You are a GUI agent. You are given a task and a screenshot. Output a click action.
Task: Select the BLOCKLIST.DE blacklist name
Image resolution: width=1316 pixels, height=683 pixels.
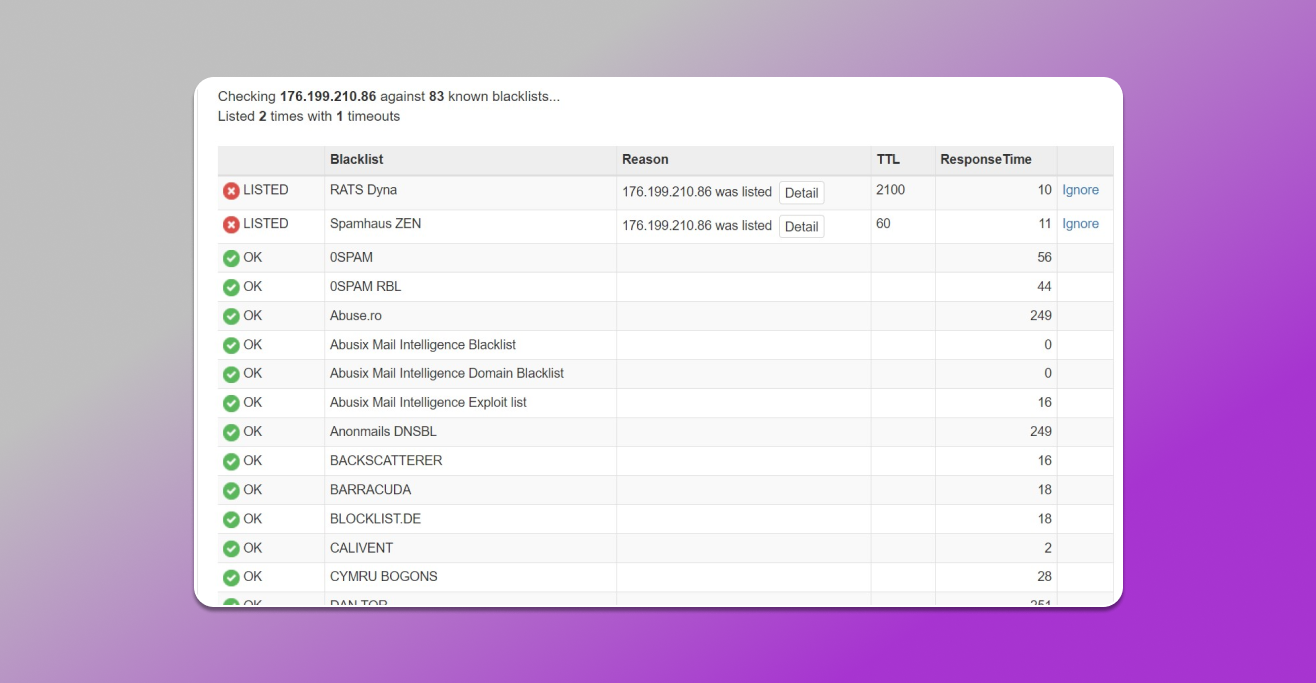pyautogui.click(x=375, y=518)
